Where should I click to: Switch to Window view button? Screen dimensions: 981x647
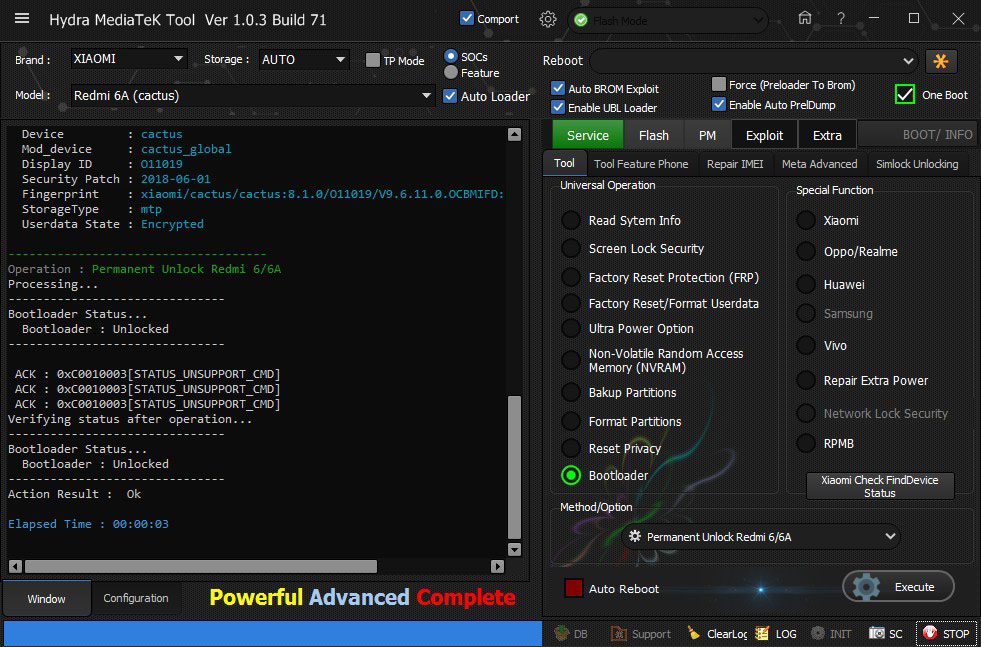point(46,599)
